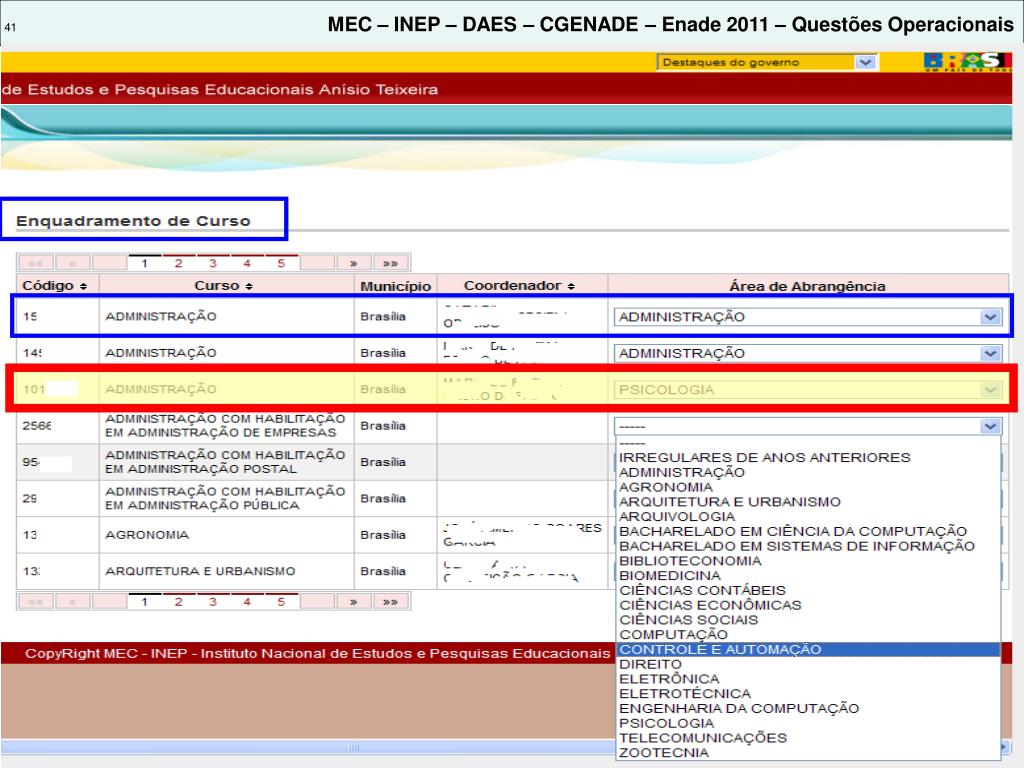Viewport: 1024px width, 768px height.
Task: Sort the table by the Código column arrows
Action: 84,286
